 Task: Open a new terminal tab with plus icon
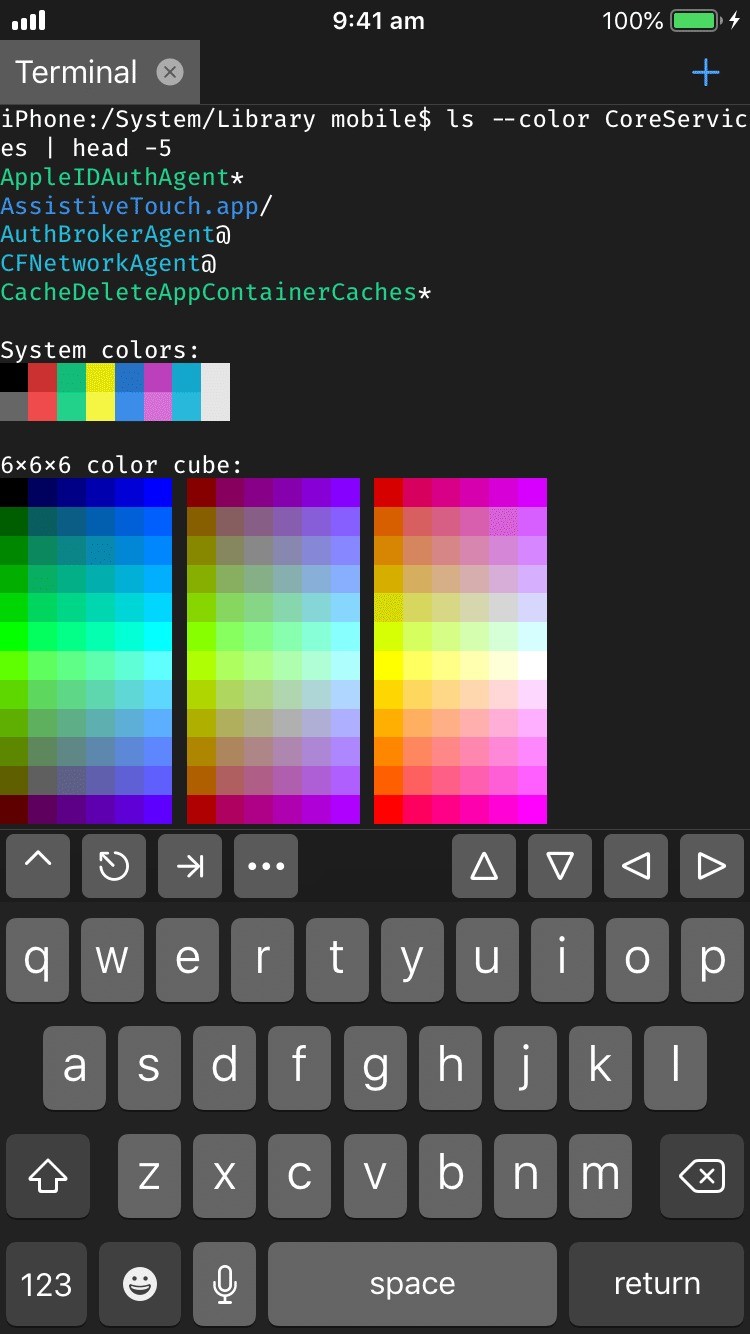(706, 72)
